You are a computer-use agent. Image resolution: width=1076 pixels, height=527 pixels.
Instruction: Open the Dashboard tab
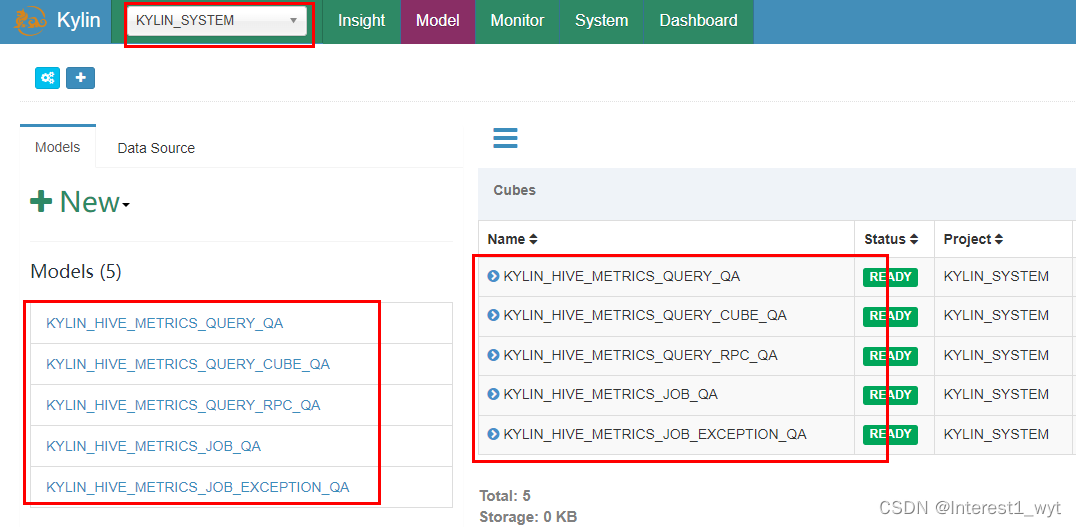click(699, 21)
